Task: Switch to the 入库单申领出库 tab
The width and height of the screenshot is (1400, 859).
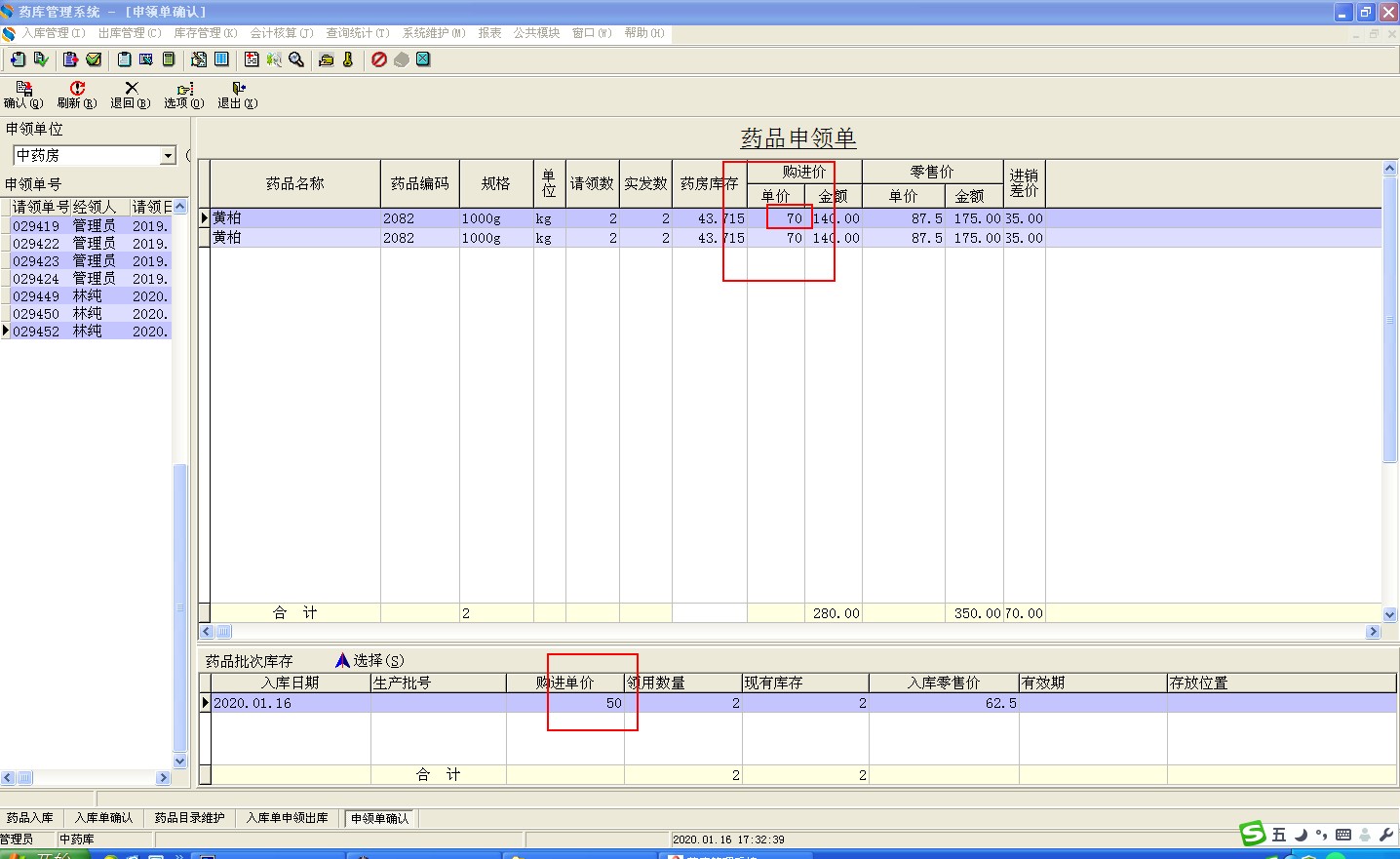Action: 288,818
